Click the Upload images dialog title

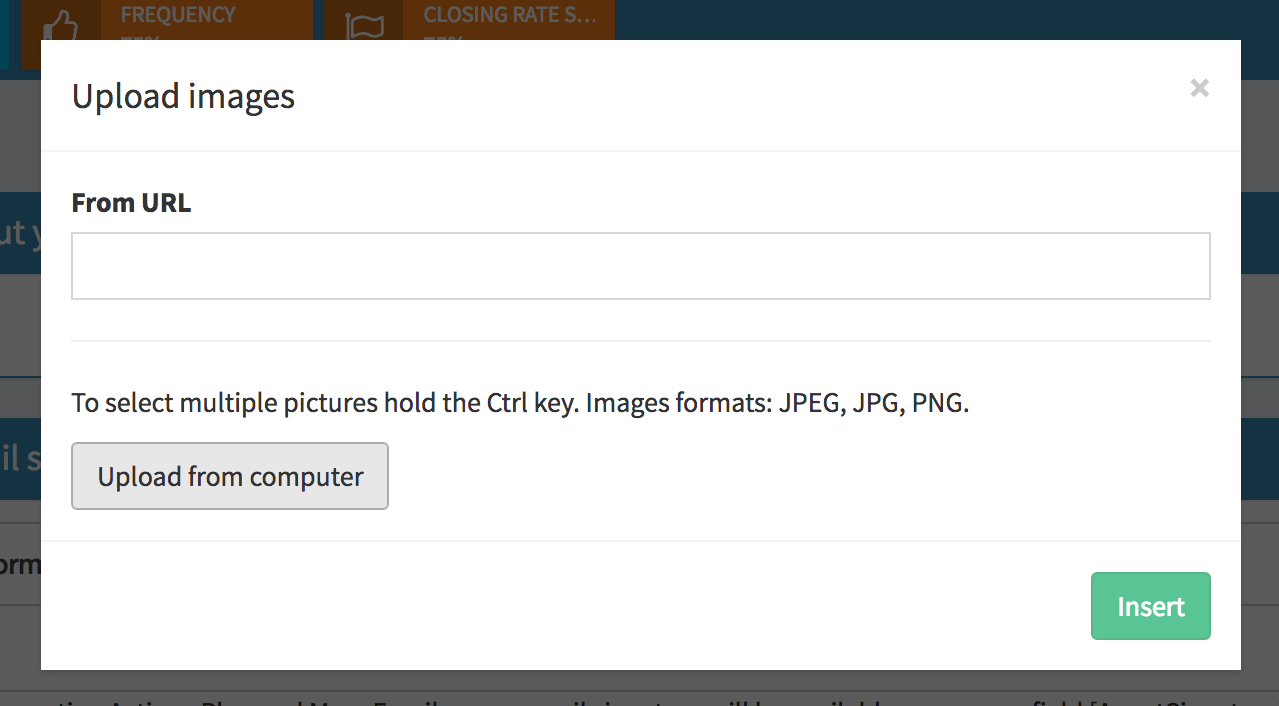tap(183, 97)
